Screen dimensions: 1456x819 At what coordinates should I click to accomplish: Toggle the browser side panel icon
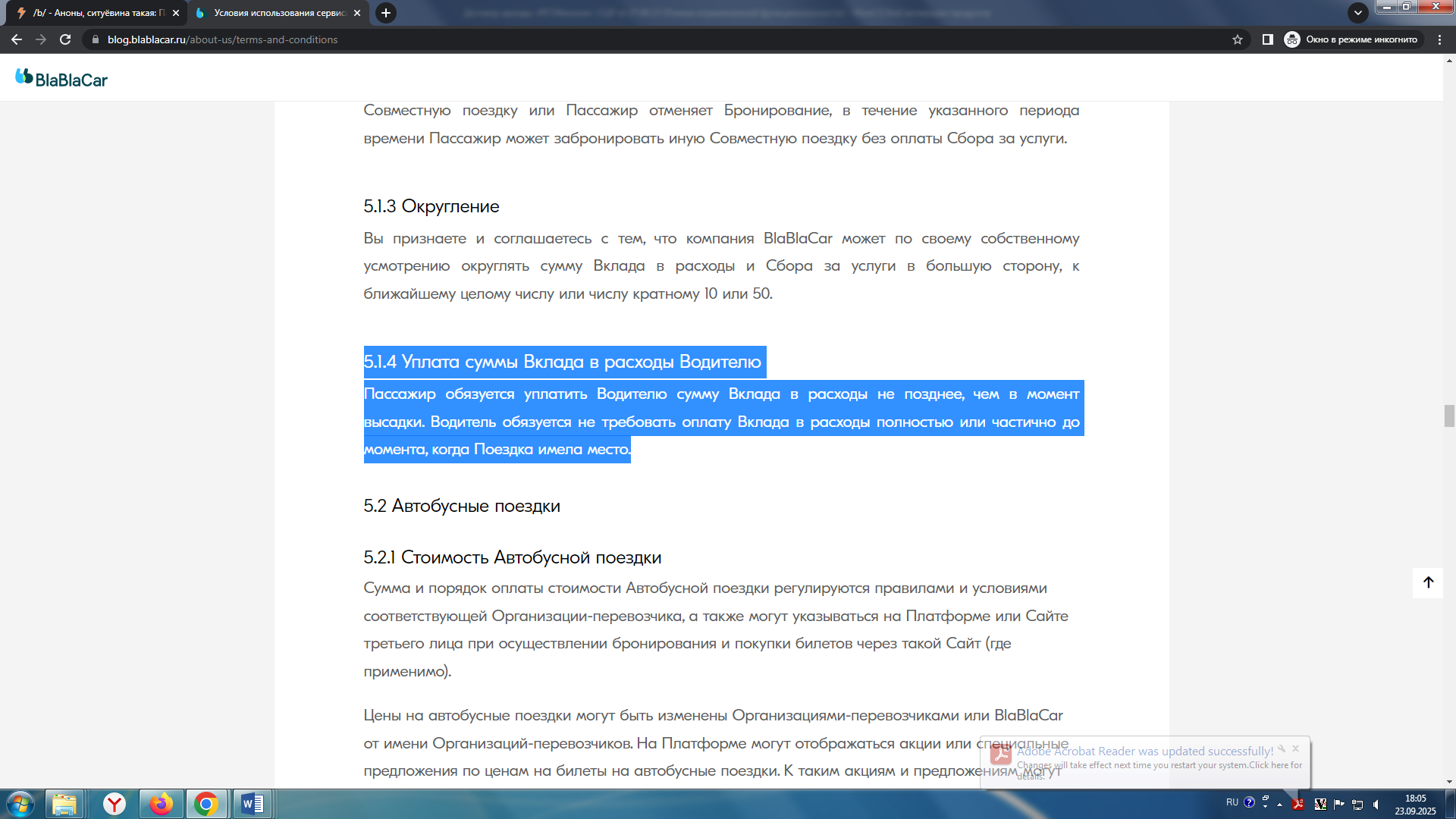[1267, 39]
